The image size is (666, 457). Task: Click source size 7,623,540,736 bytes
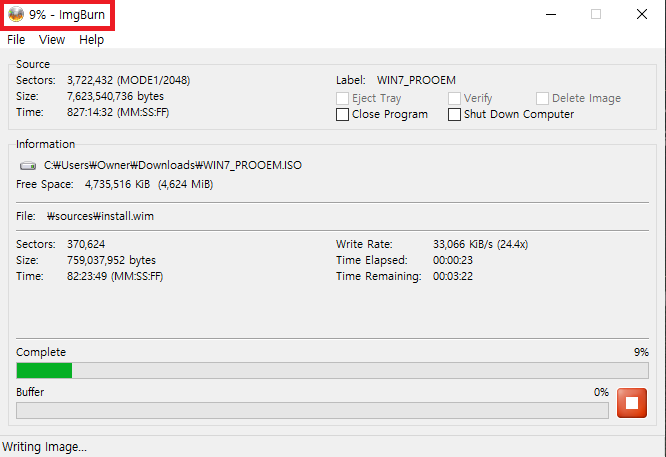pos(115,96)
